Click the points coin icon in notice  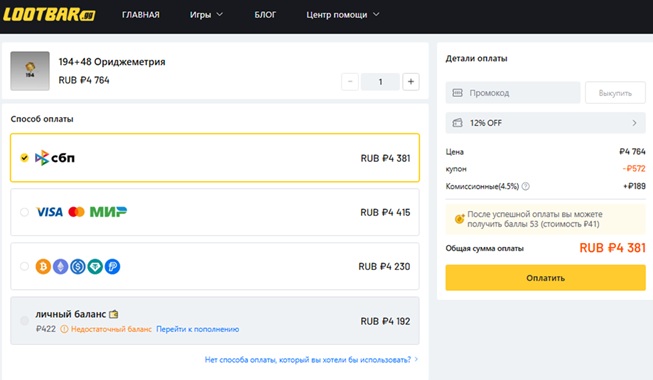click(x=459, y=219)
